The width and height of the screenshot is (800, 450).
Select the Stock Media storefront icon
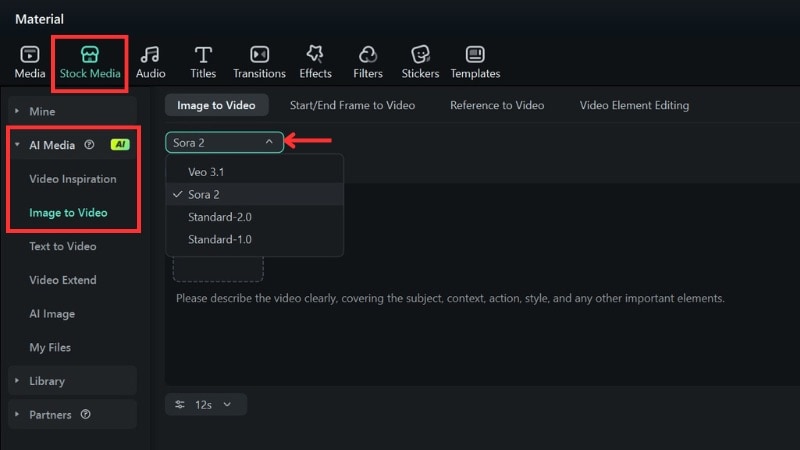[90, 54]
